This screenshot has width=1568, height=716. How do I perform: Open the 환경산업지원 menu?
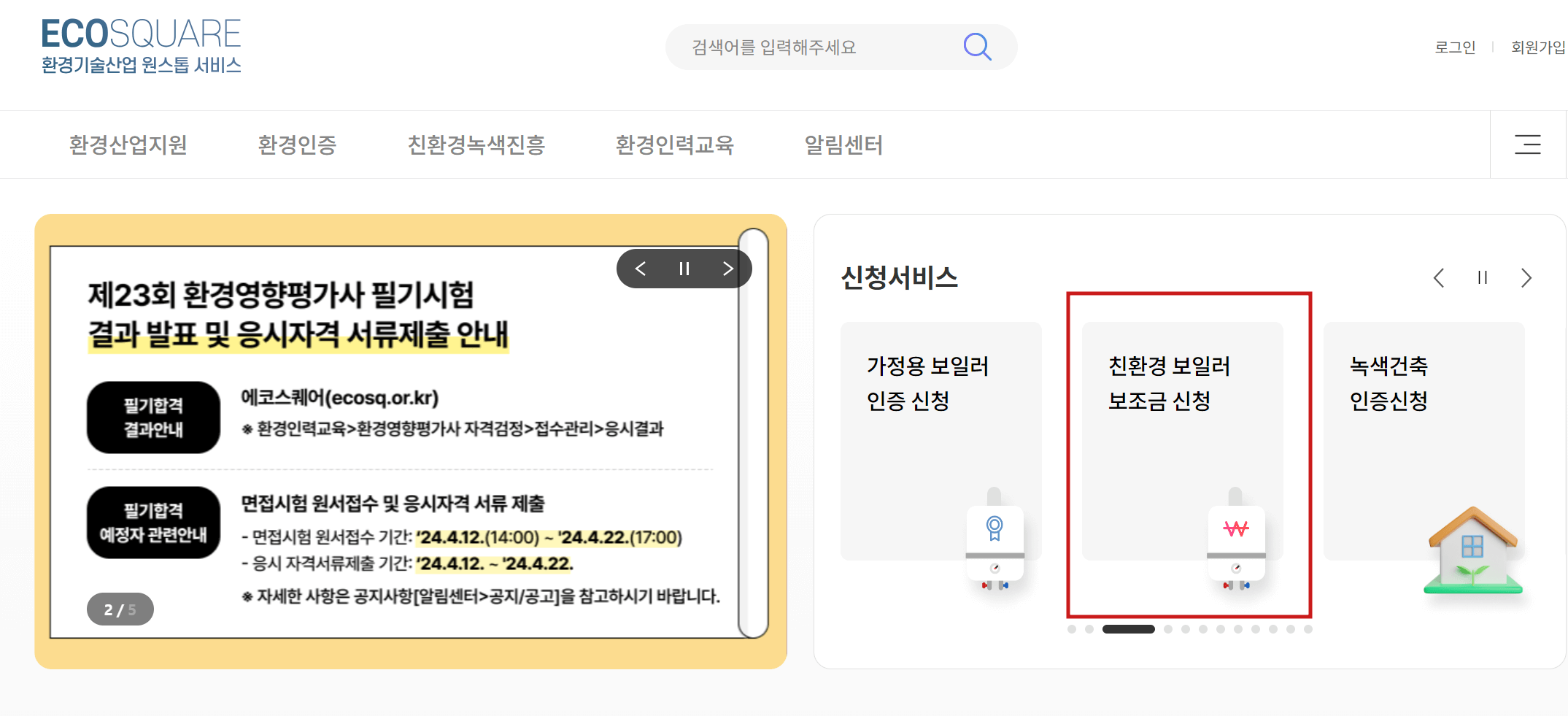tap(128, 145)
